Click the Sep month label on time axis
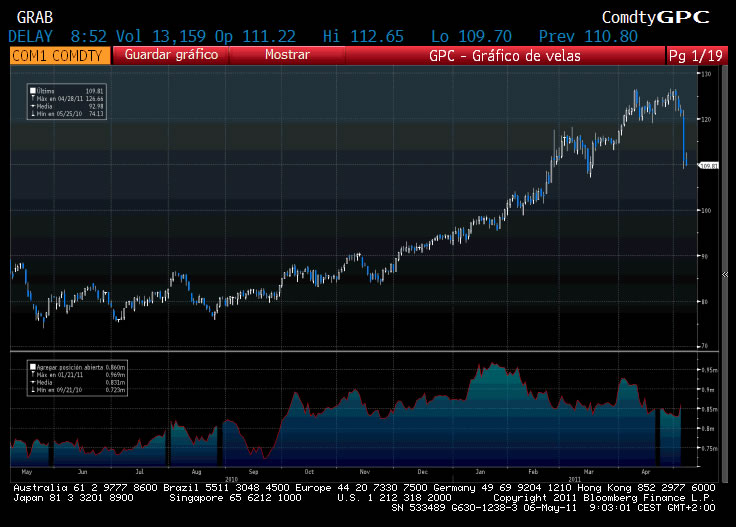 [x=253, y=472]
